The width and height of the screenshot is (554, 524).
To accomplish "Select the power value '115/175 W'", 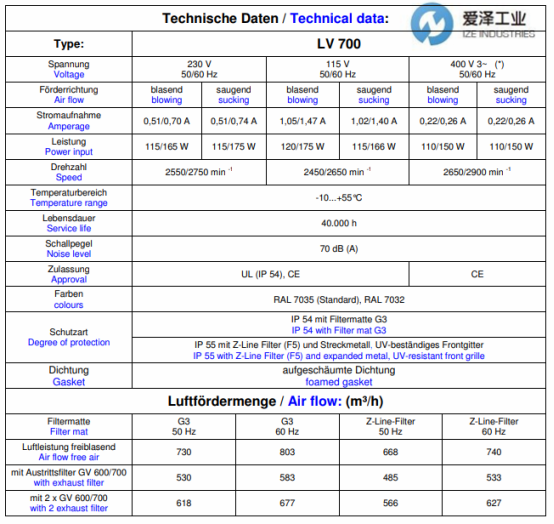I will click(x=234, y=147).
